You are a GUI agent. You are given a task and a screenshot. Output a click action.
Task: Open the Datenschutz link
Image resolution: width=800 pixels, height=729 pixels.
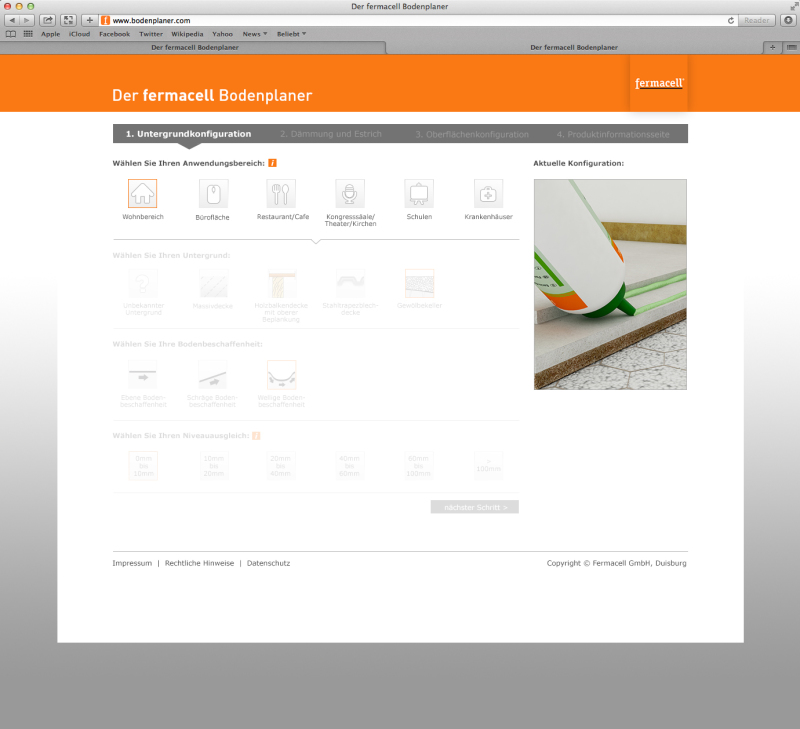click(x=268, y=563)
